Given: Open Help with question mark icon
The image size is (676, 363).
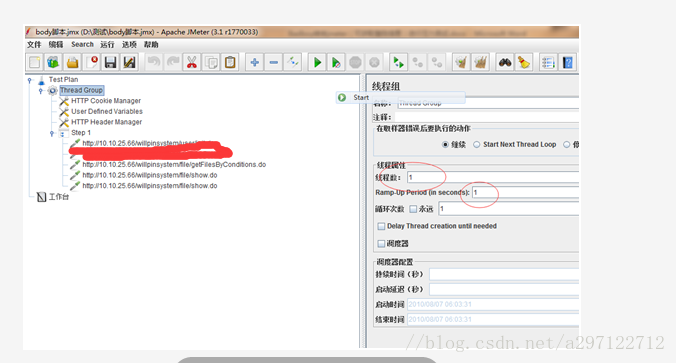Looking at the screenshot, I should tap(568, 63).
